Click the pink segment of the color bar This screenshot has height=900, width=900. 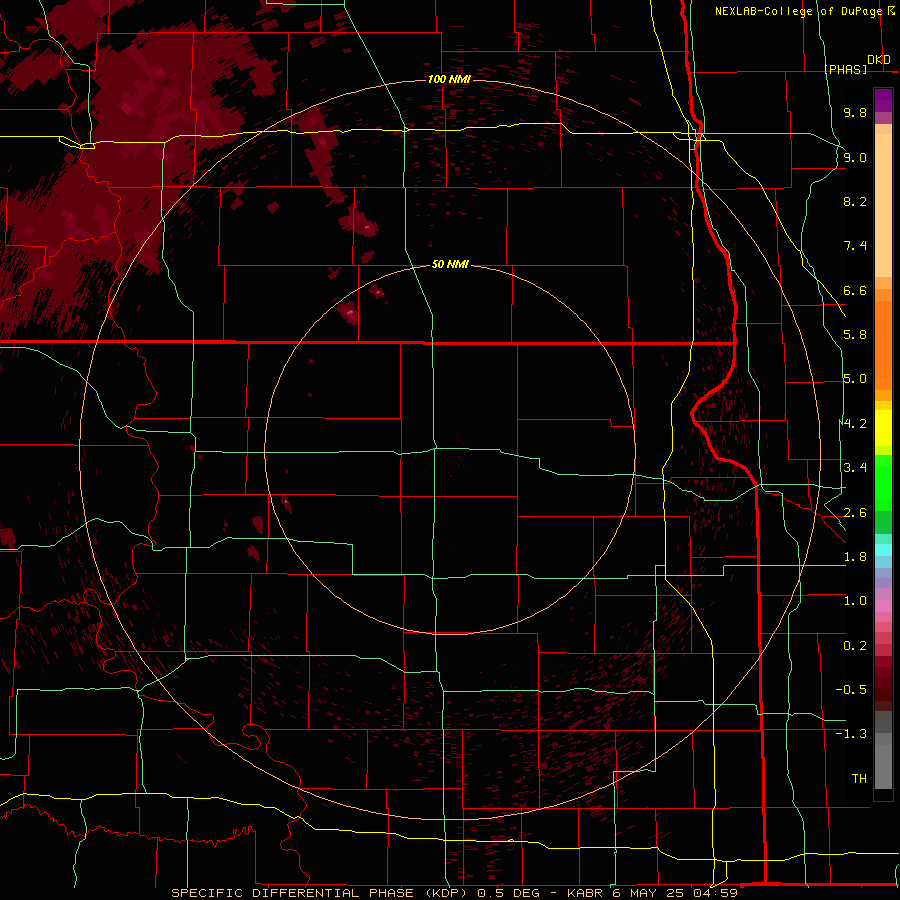883,606
